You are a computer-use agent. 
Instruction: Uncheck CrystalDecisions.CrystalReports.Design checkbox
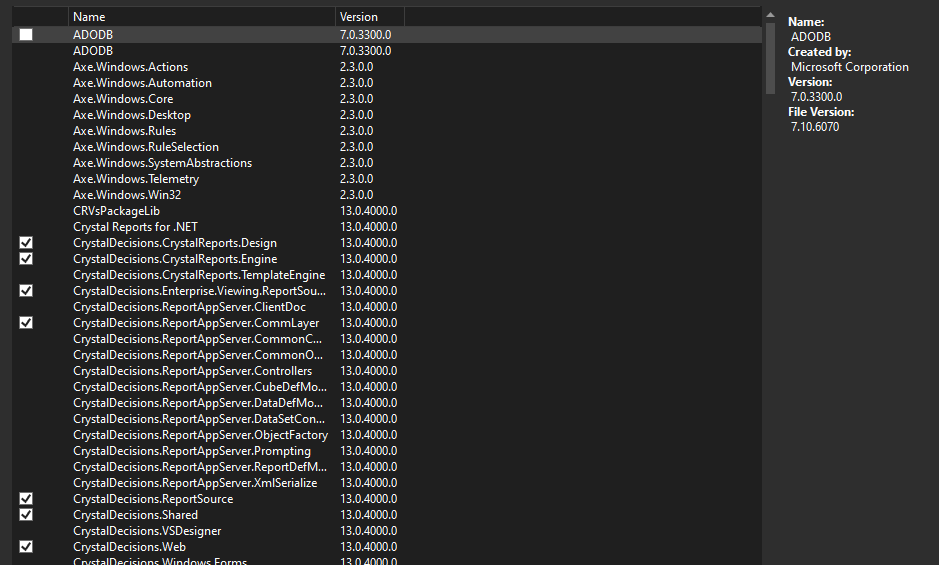[x=26, y=243]
